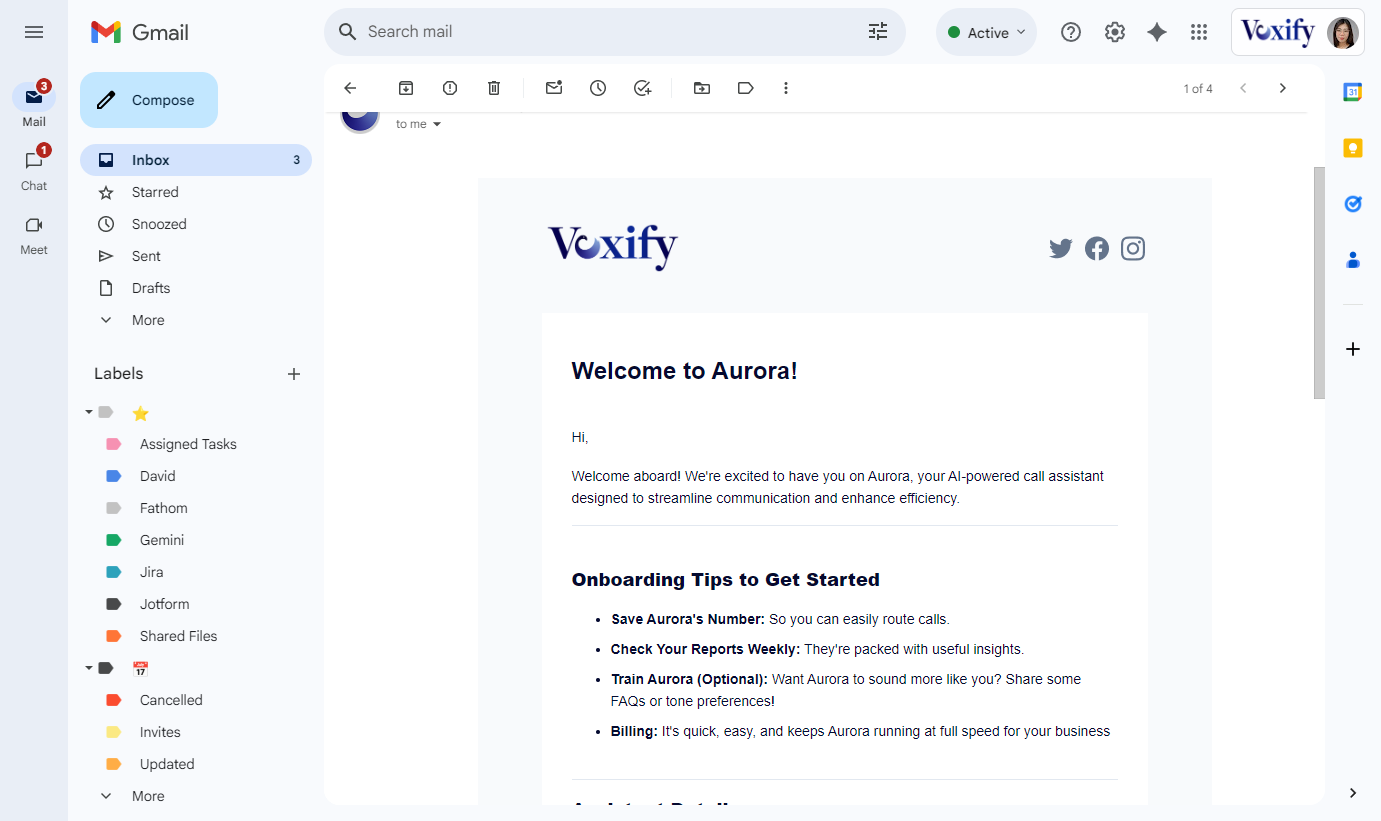
Task: Open the Starred folder
Action: [x=196, y=192]
